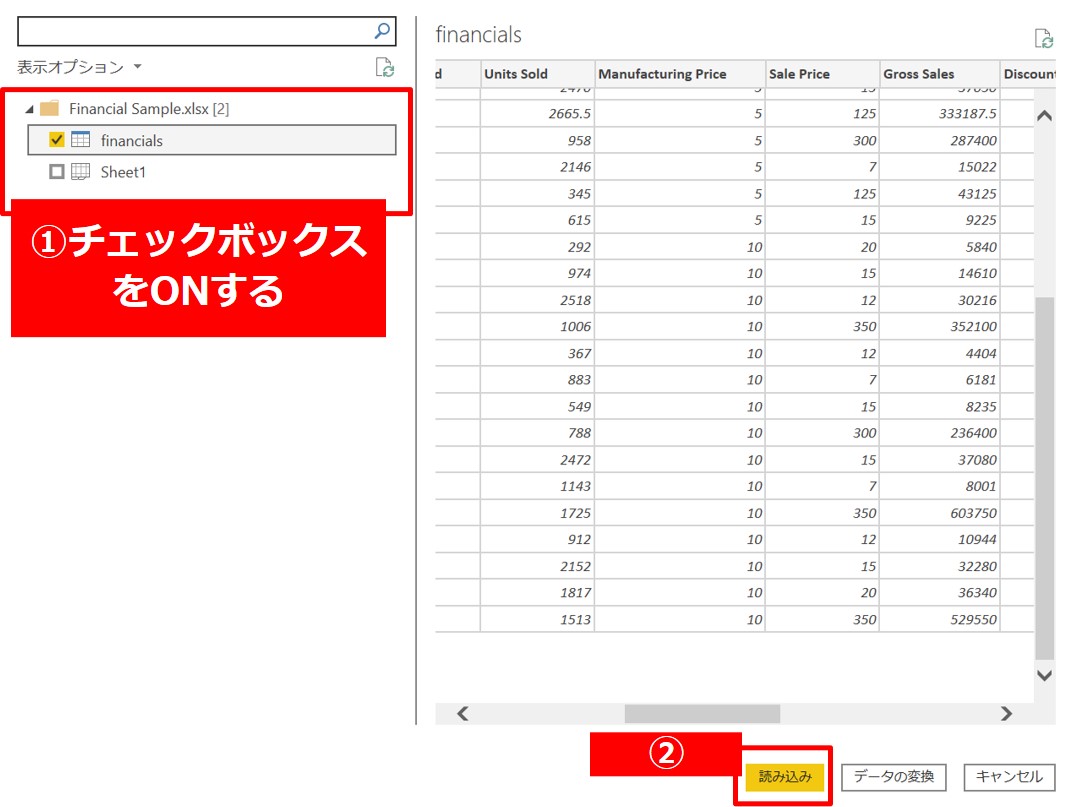Click the Sheet1 worksheet icon
Viewport: 1071px width, 807px height.
81,172
